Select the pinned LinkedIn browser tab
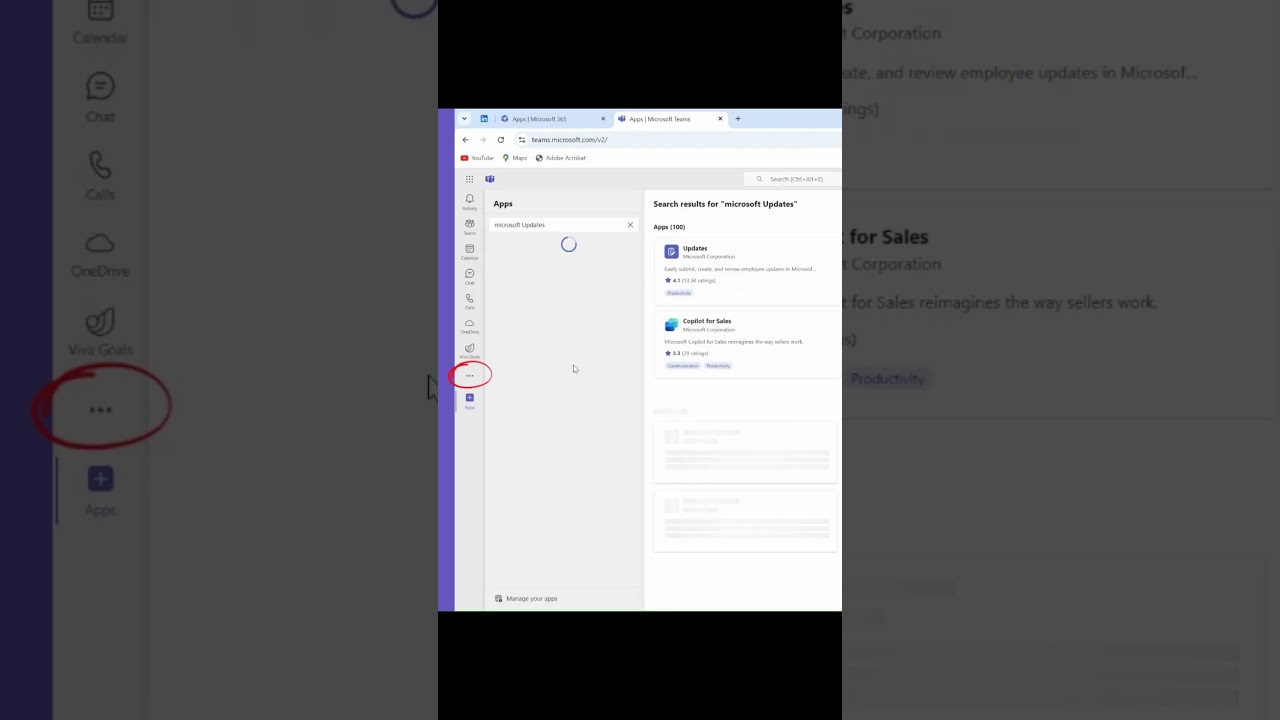1280x720 pixels. pyautogui.click(x=484, y=119)
